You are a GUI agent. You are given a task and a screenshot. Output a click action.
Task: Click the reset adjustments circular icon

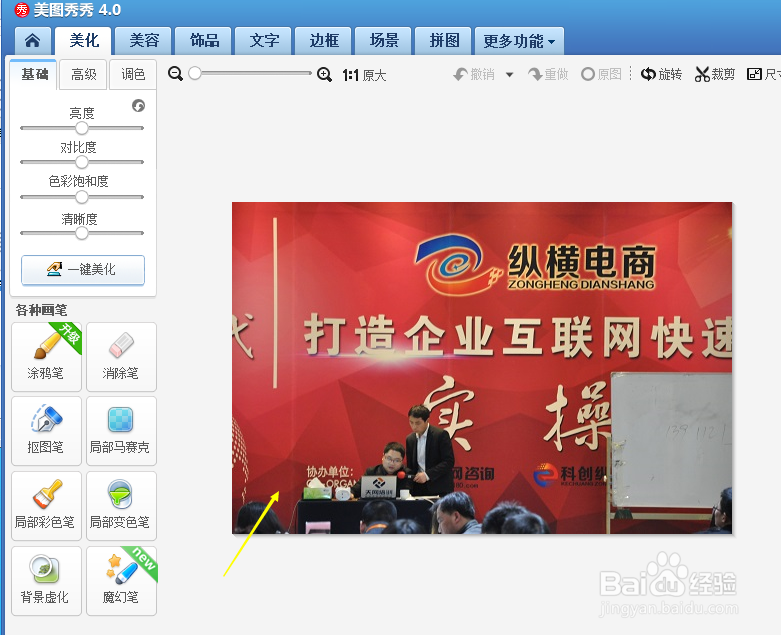tap(138, 106)
